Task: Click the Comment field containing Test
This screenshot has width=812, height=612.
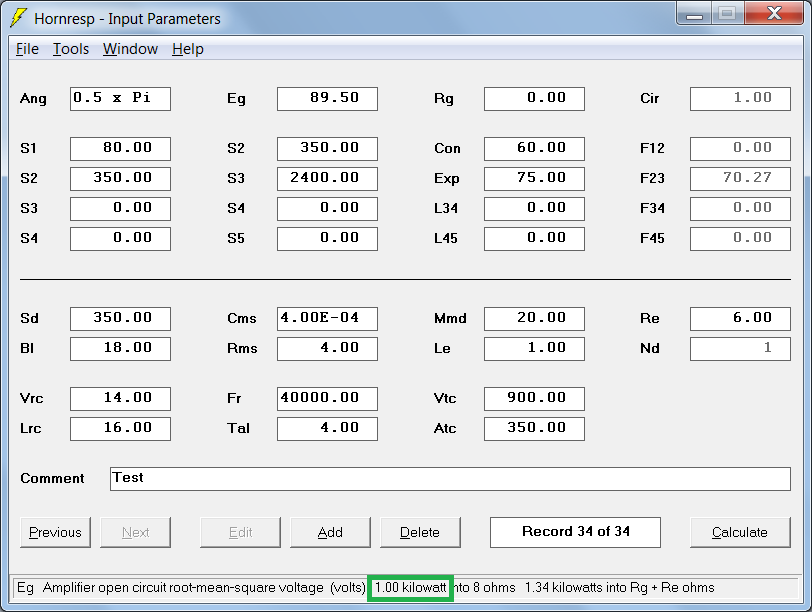Action: pos(450,478)
